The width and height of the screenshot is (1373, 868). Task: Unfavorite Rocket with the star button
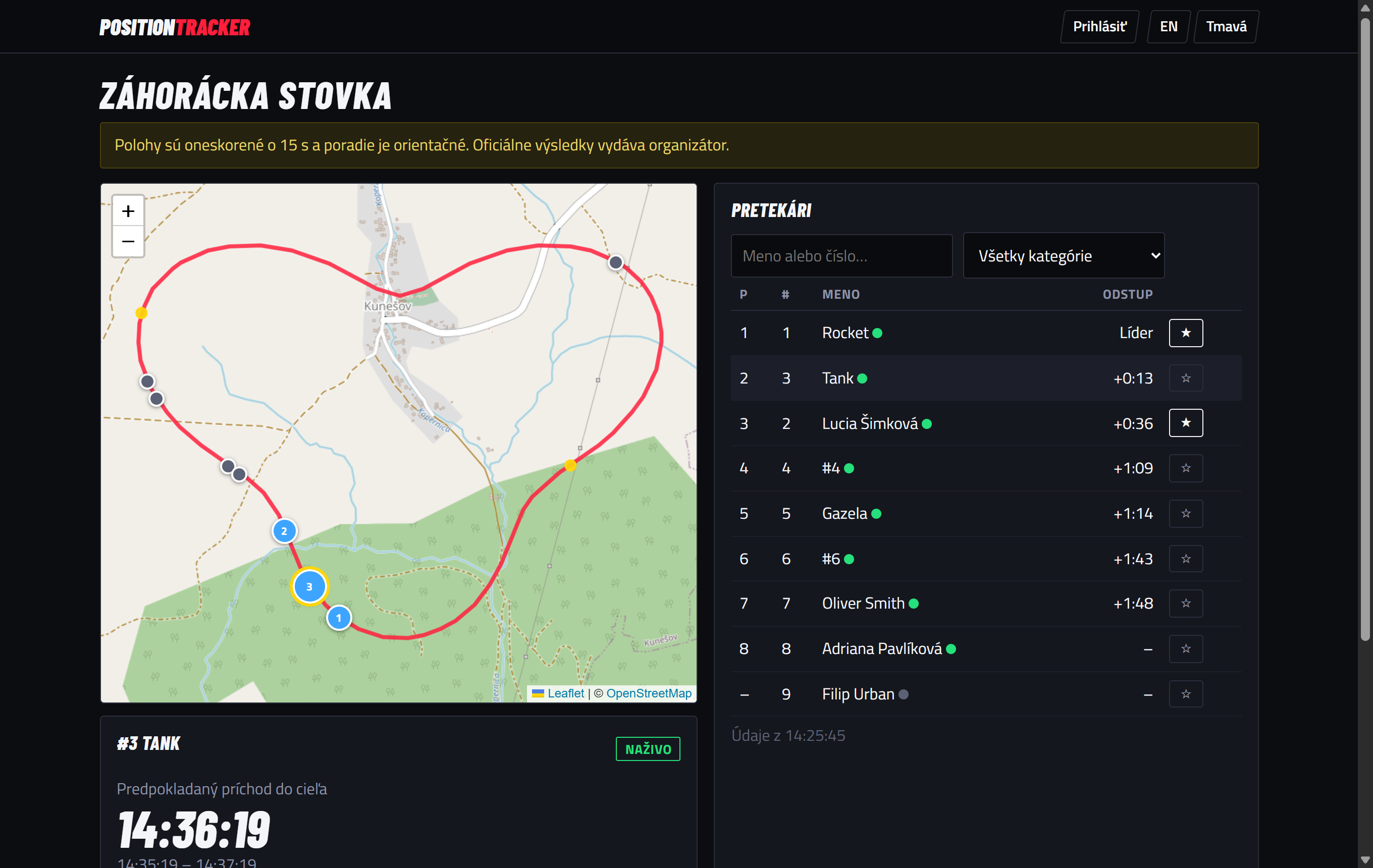(x=1185, y=333)
